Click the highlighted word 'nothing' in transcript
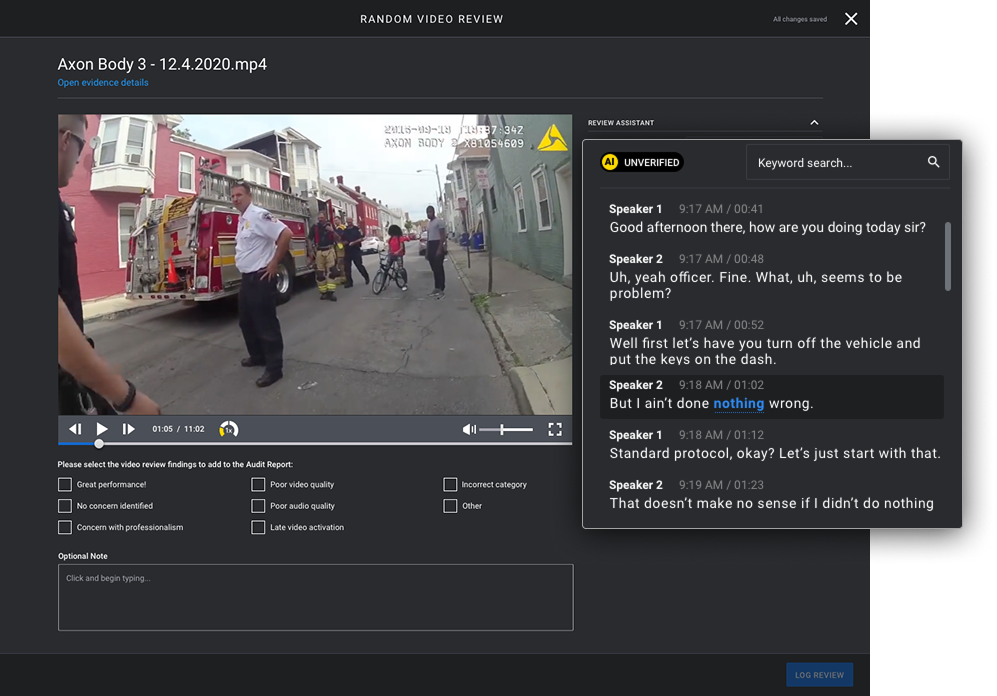This screenshot has width=997, height=696. [x=738, y=404]
